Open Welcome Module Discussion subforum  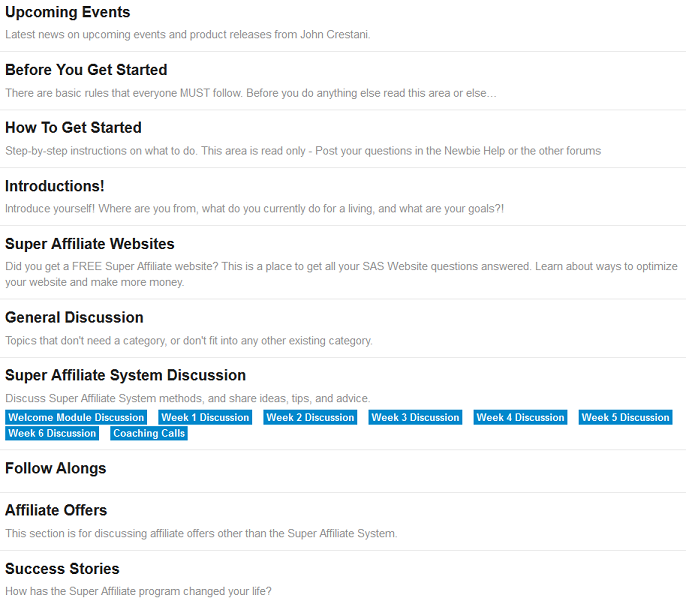click(76, 417)
